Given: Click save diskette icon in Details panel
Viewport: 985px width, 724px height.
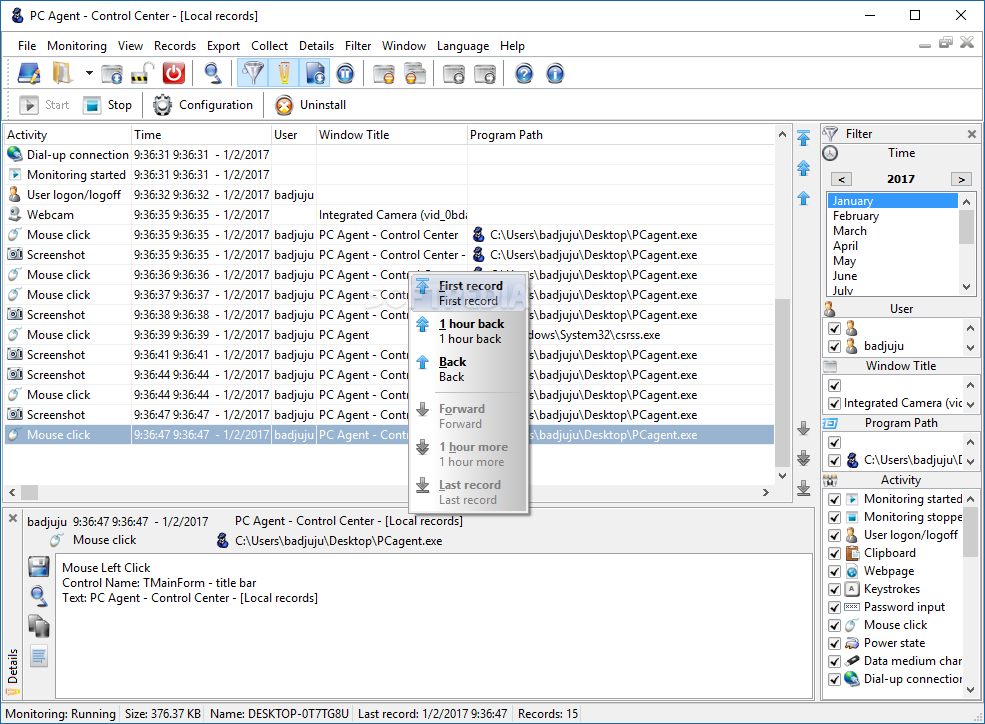Looking at the screenshot, I should pos(39,566).
